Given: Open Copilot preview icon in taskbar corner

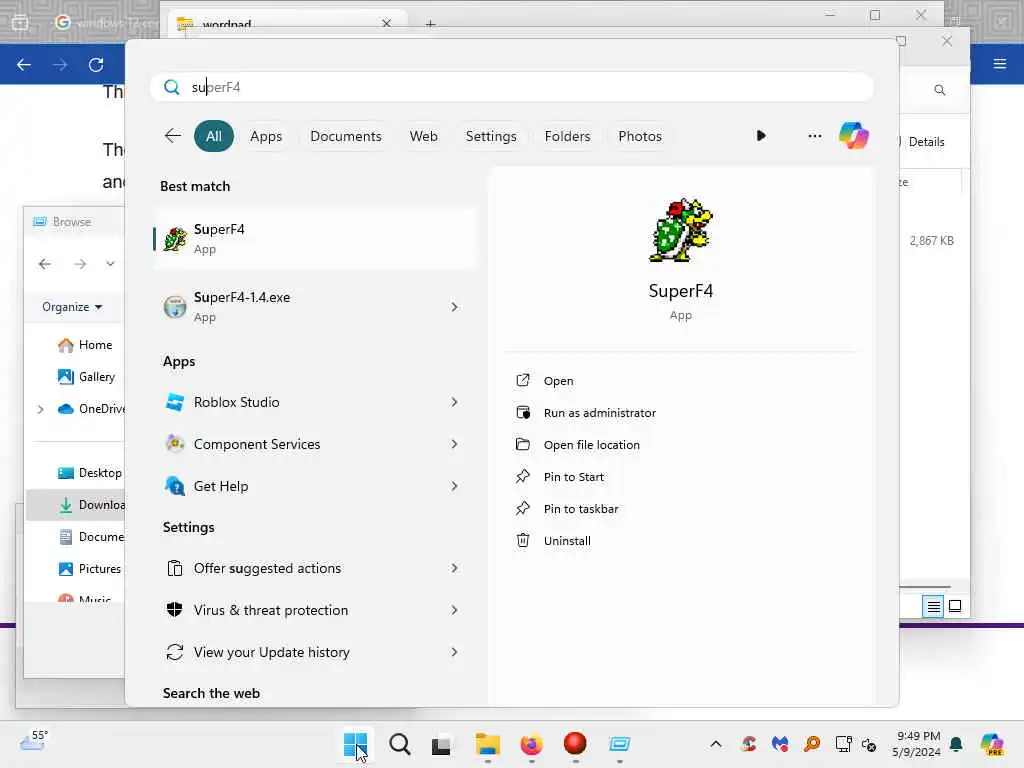Looking at the screenshot, I should 992,744.
